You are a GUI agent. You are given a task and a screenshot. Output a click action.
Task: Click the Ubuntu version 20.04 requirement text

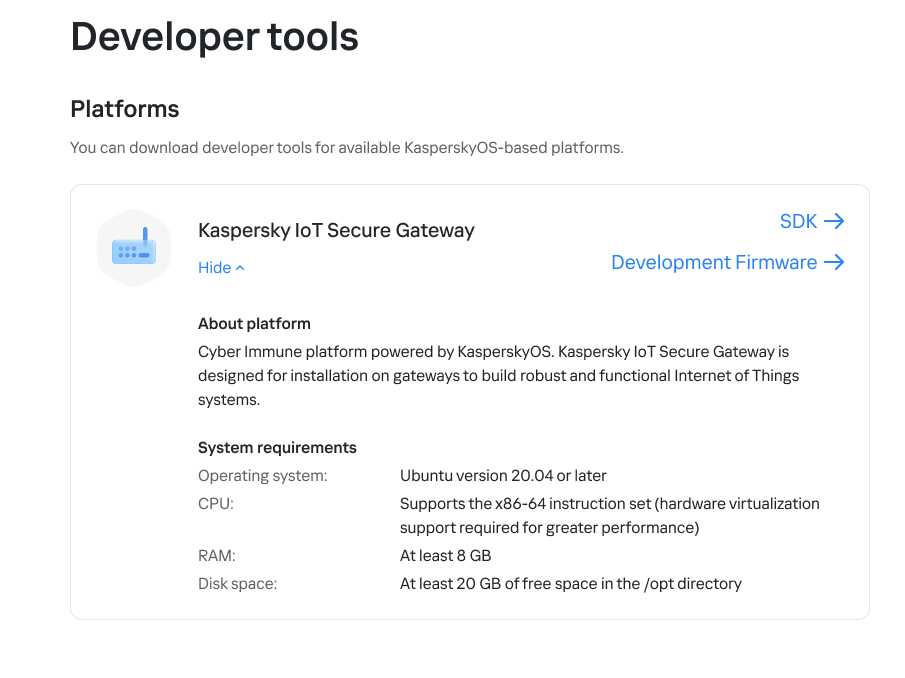click(503, 475)
